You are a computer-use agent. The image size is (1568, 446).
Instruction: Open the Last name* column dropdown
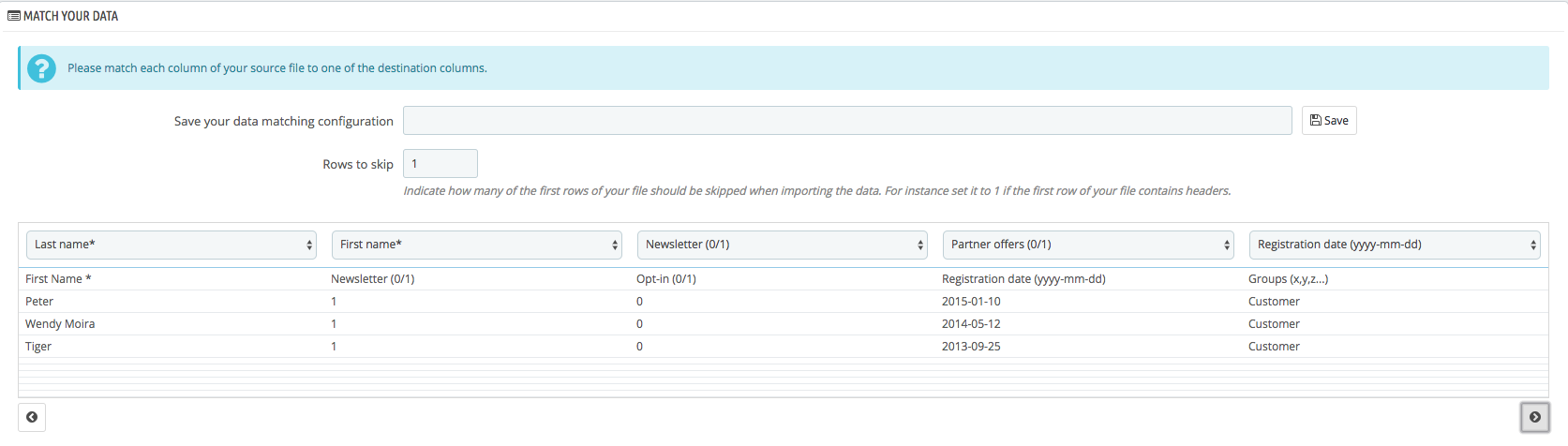click(172, 245)
